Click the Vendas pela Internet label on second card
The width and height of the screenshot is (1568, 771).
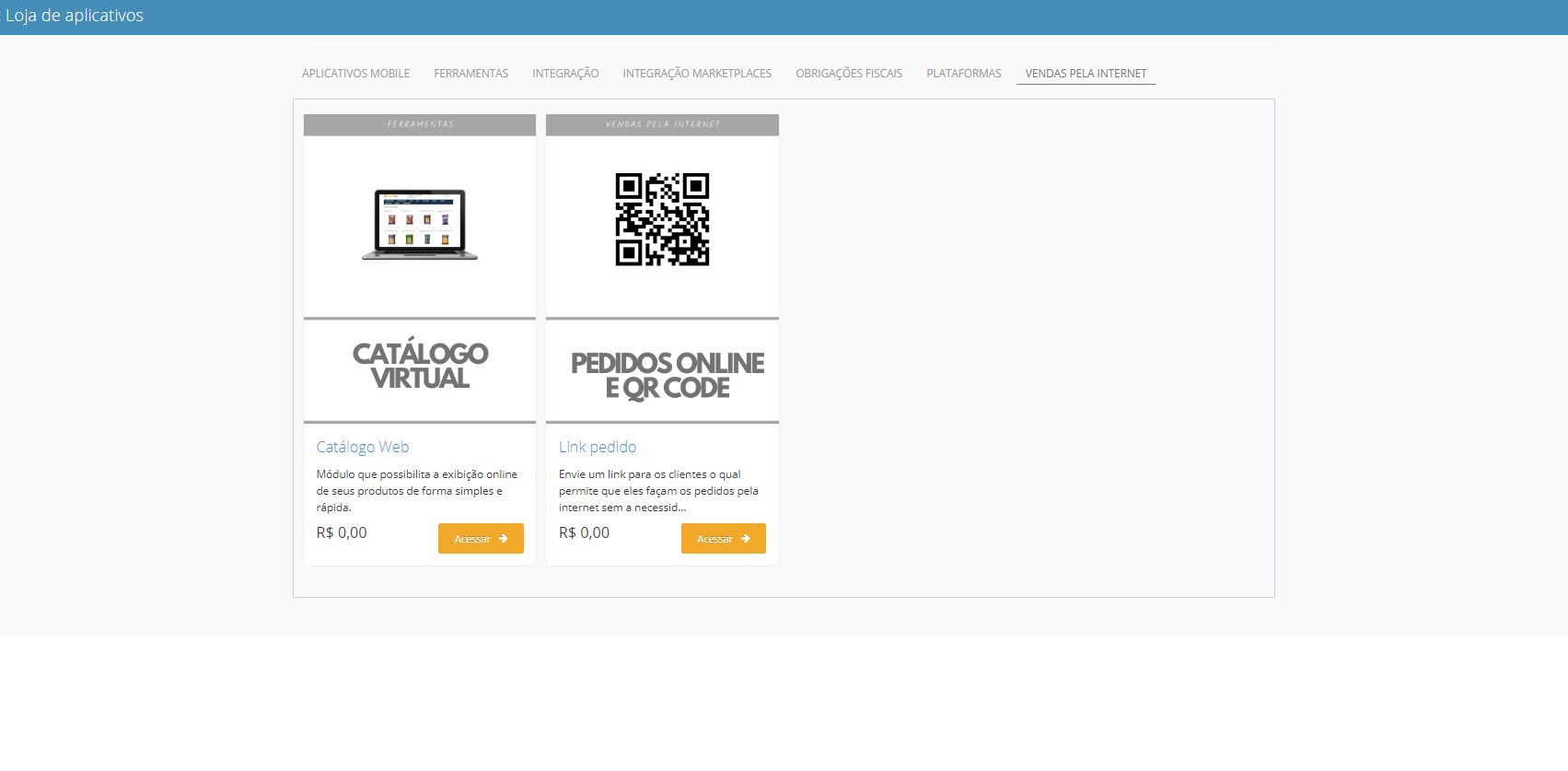[662, 124]
